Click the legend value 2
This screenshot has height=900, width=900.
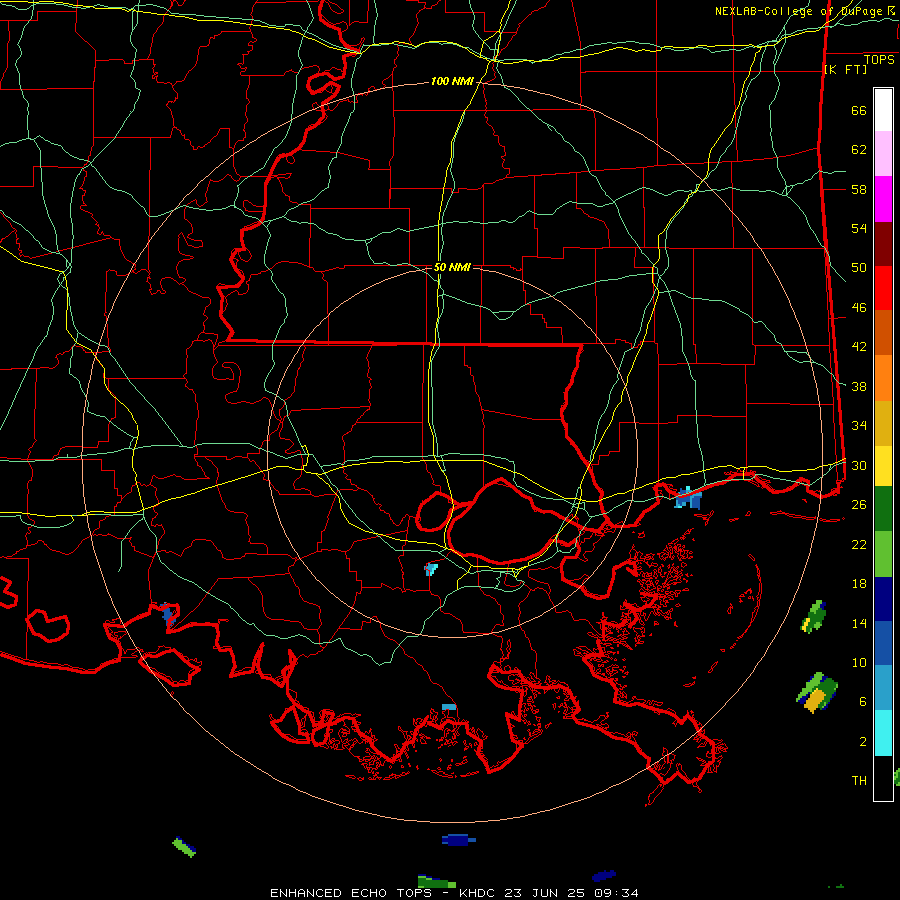[x=862, y=742]
